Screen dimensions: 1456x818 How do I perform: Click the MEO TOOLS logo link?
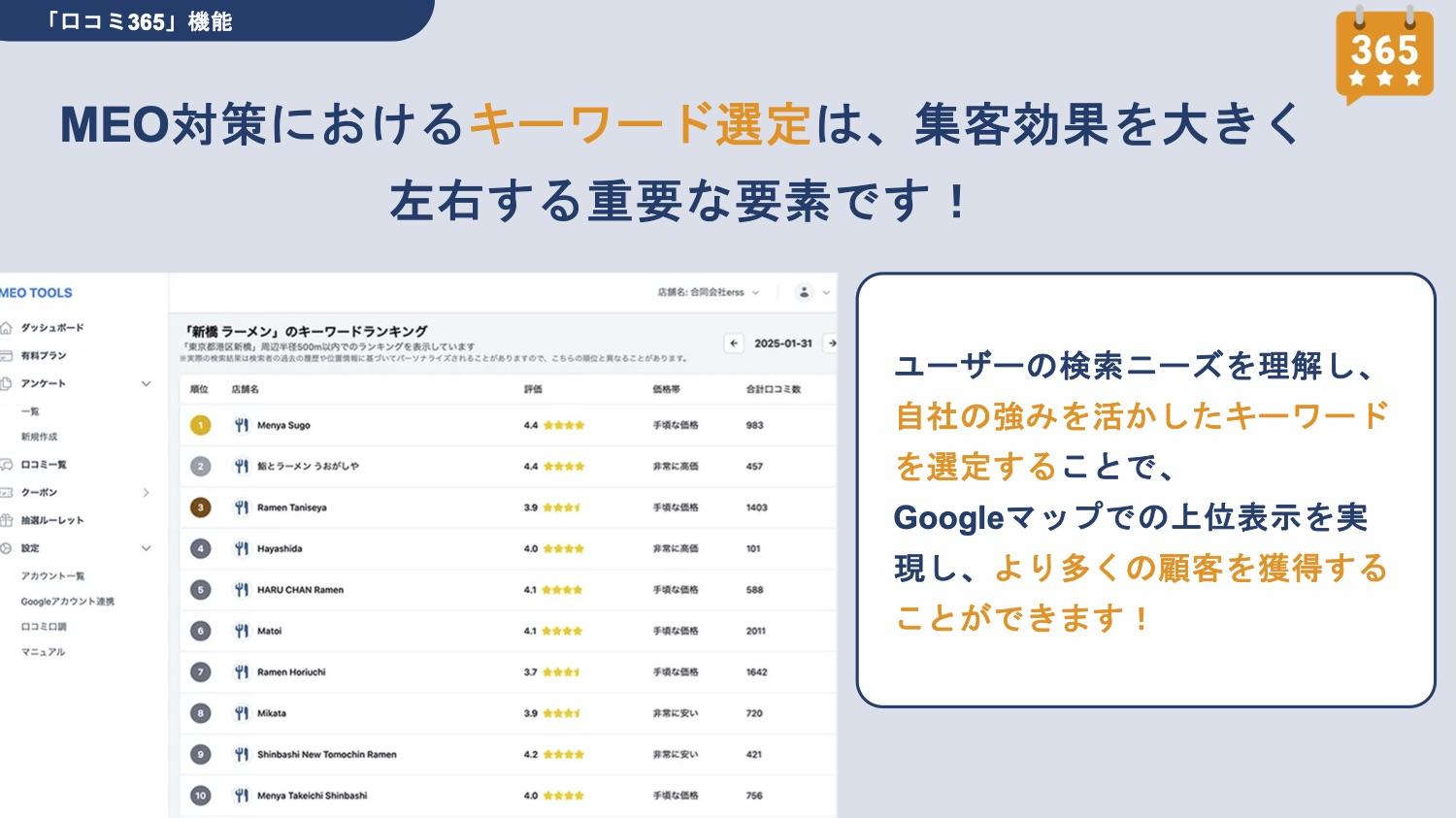(37, 293)
